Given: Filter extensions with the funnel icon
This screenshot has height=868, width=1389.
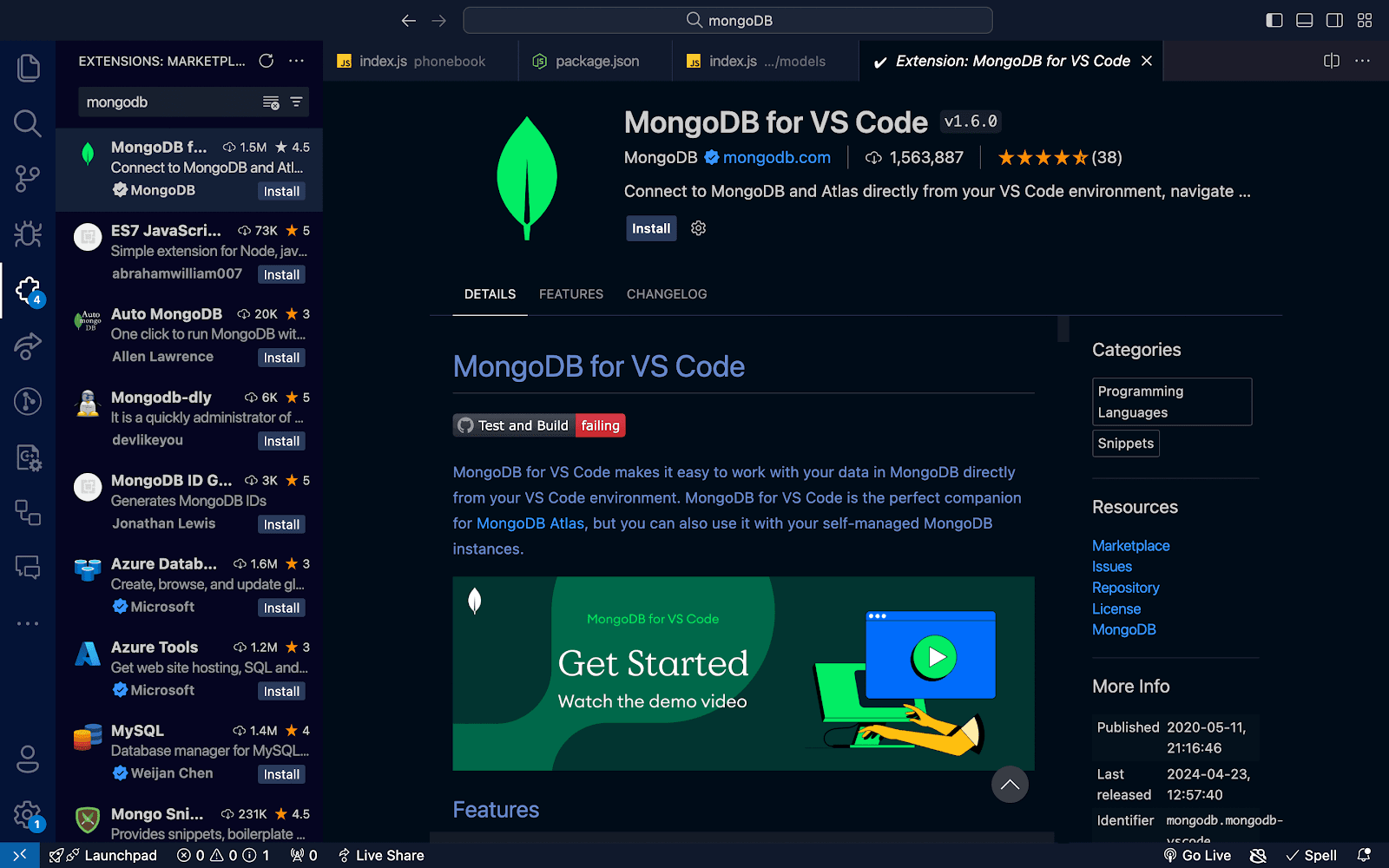Looking at the screenshot, I should point(296,102).
